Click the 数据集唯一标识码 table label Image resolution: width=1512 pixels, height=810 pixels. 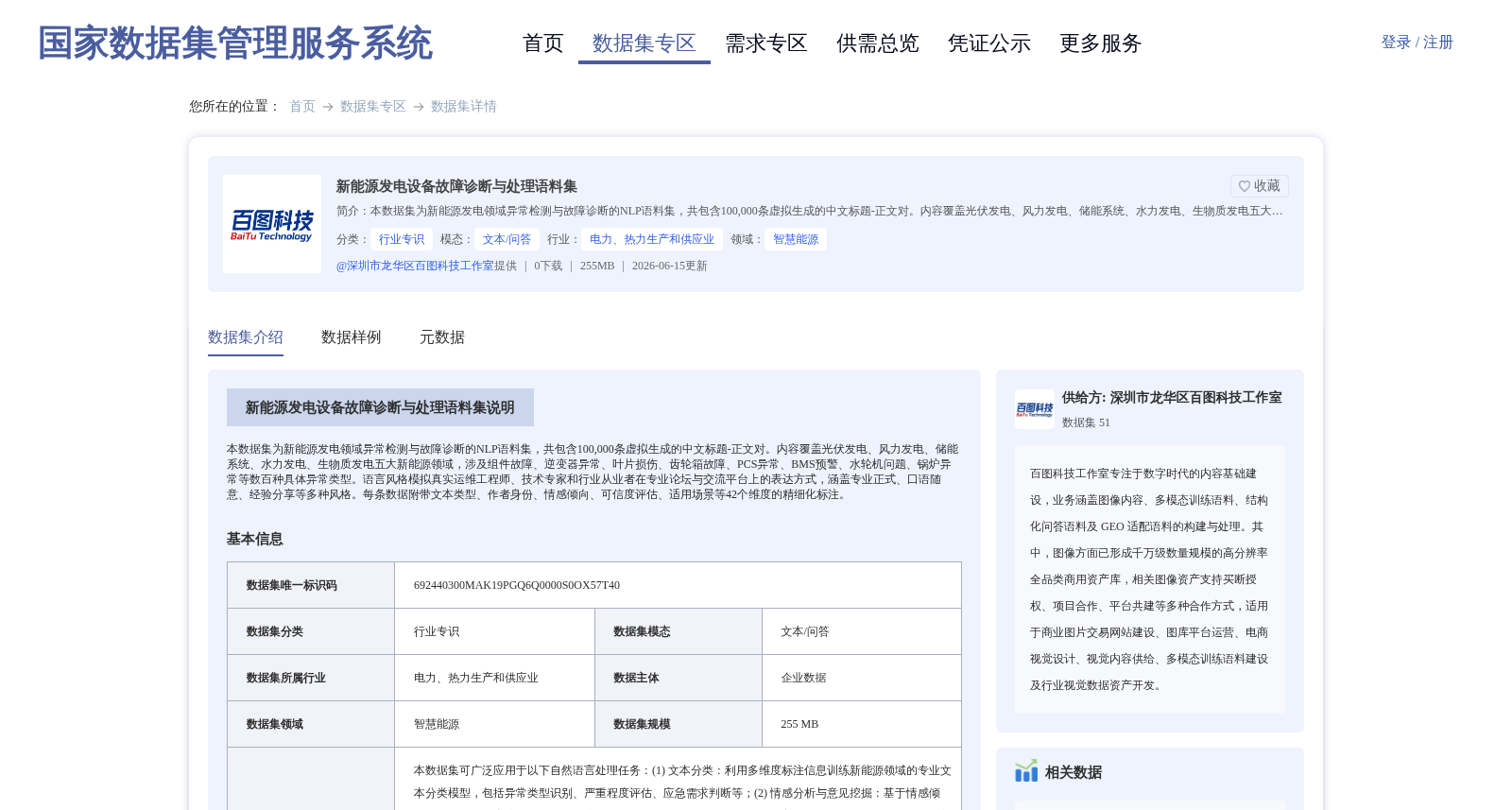(292, 585)
